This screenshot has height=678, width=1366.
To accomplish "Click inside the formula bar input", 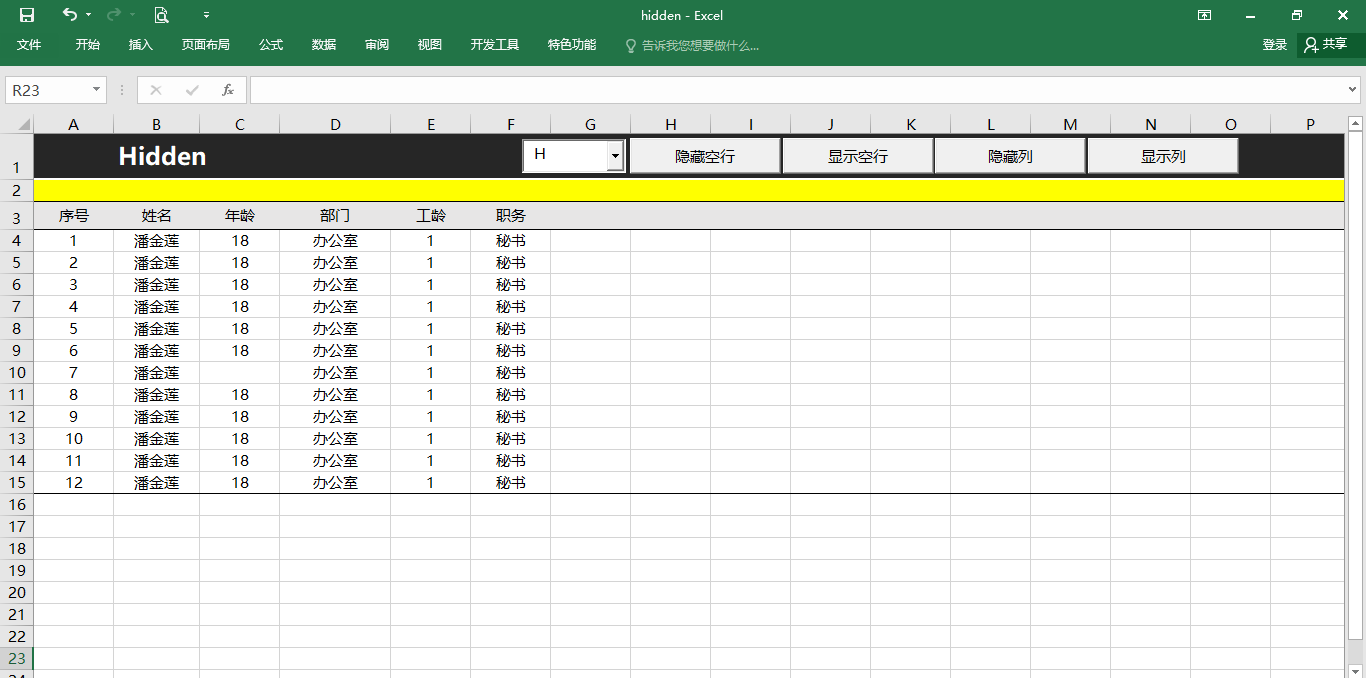I will (x=797, y=90).
